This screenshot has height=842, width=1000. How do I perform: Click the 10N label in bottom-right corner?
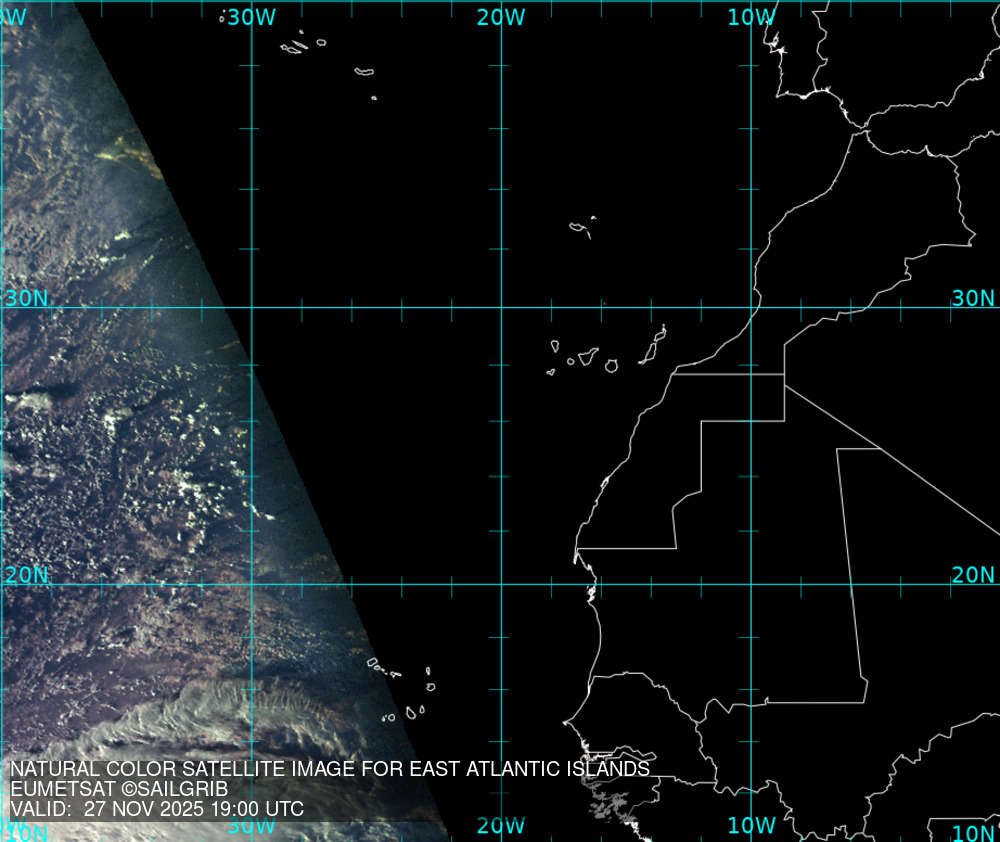tap(973, 834)
